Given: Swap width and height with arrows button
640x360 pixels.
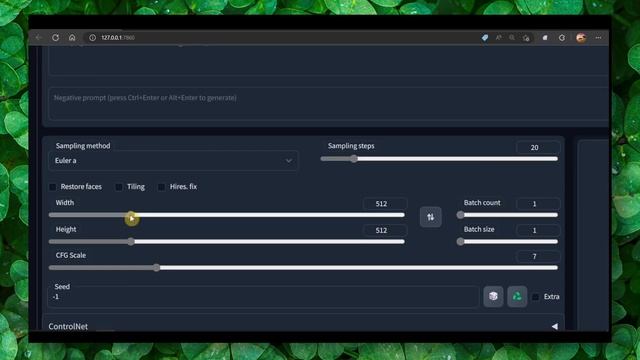Looking at the screenshot, I should point(431,217).
